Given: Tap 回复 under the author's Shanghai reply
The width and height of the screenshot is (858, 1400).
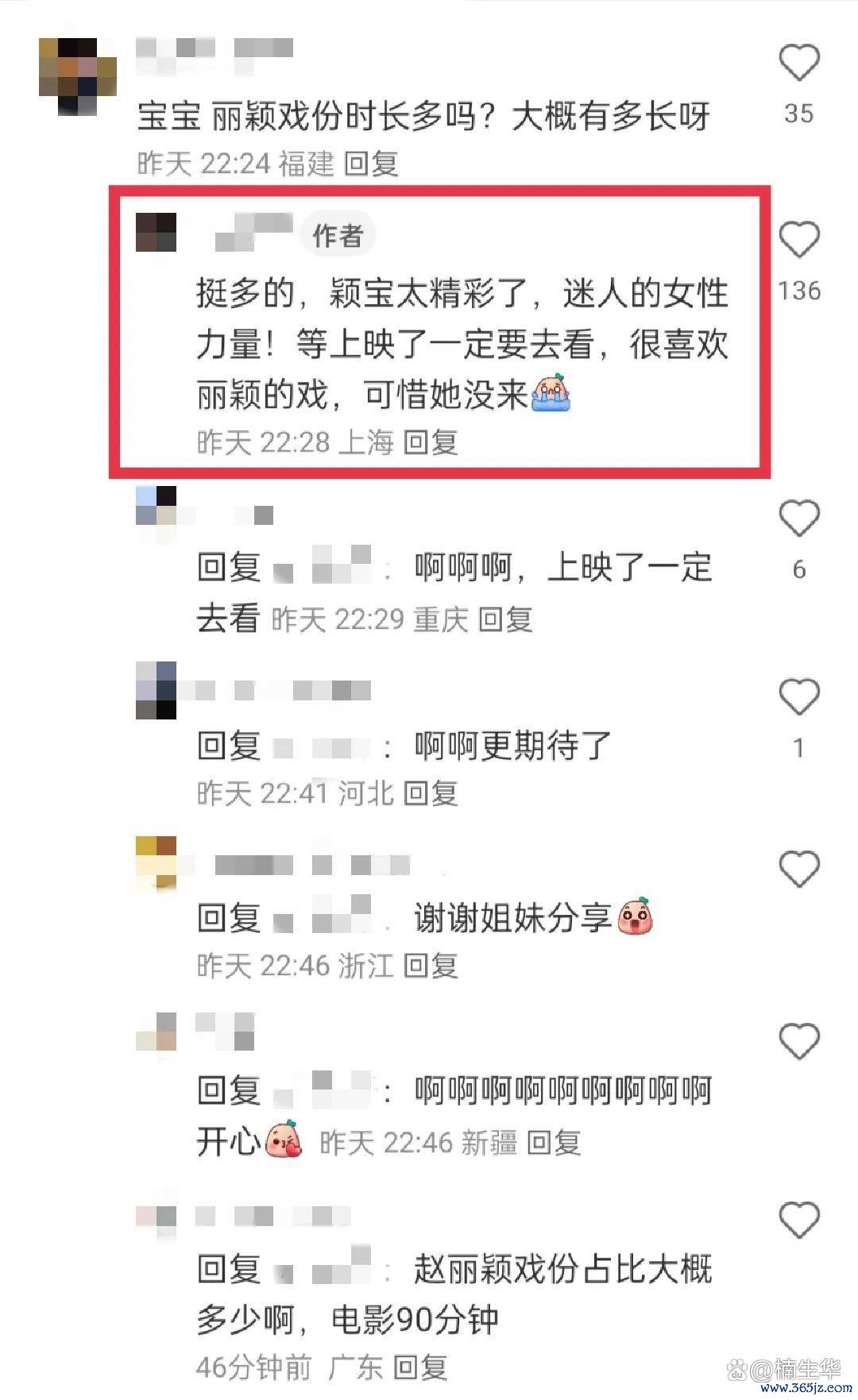Looking at the screenshot, I should pyautogui.click(x=431, y=442).
